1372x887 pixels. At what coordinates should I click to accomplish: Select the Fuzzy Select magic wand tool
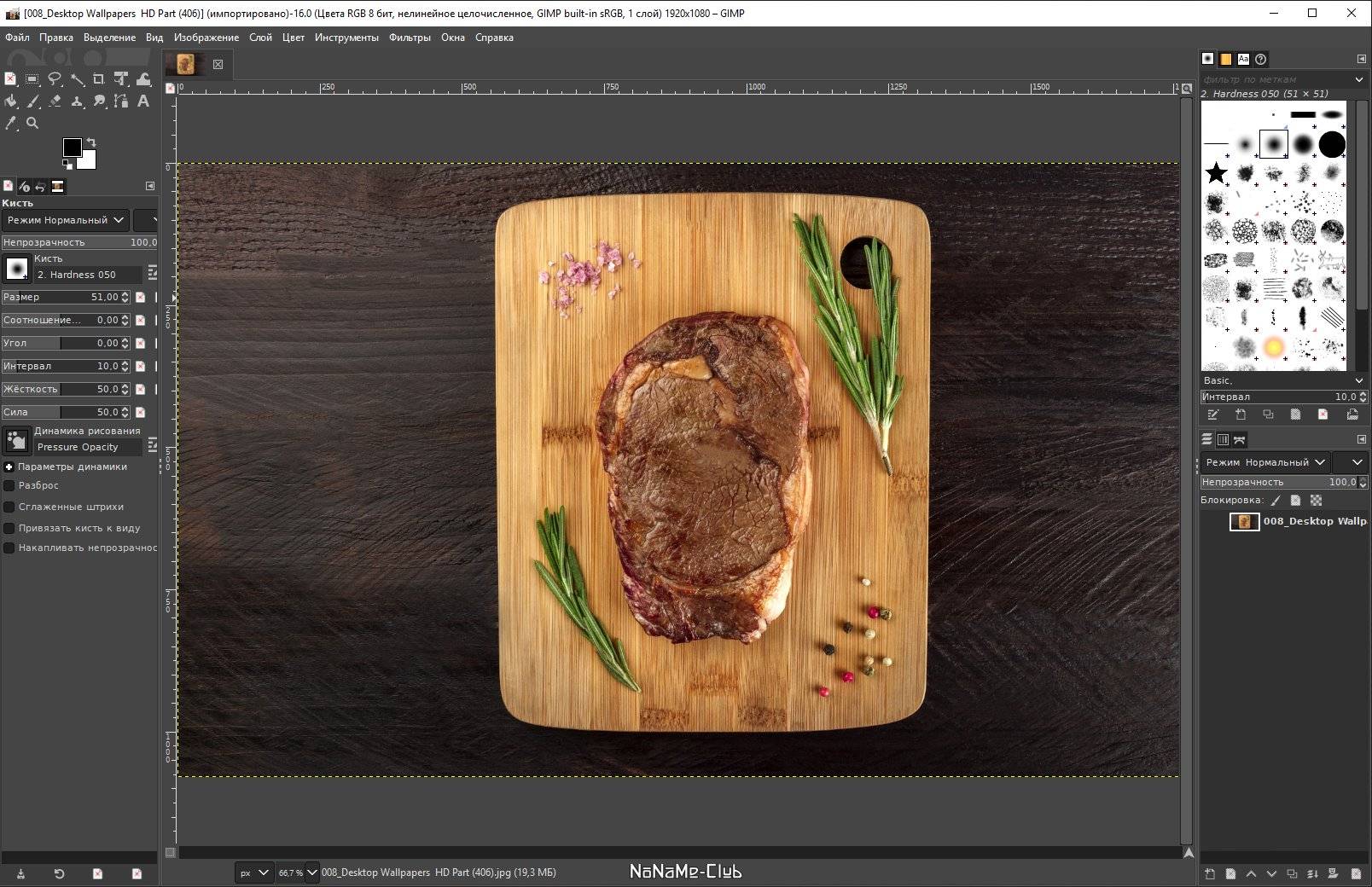77,79
